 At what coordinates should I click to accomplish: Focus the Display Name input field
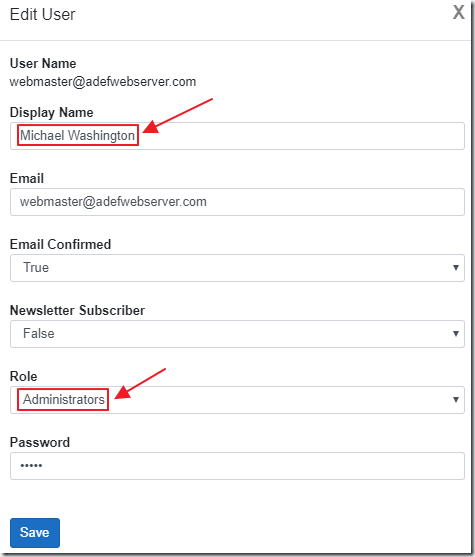point(237,136)
